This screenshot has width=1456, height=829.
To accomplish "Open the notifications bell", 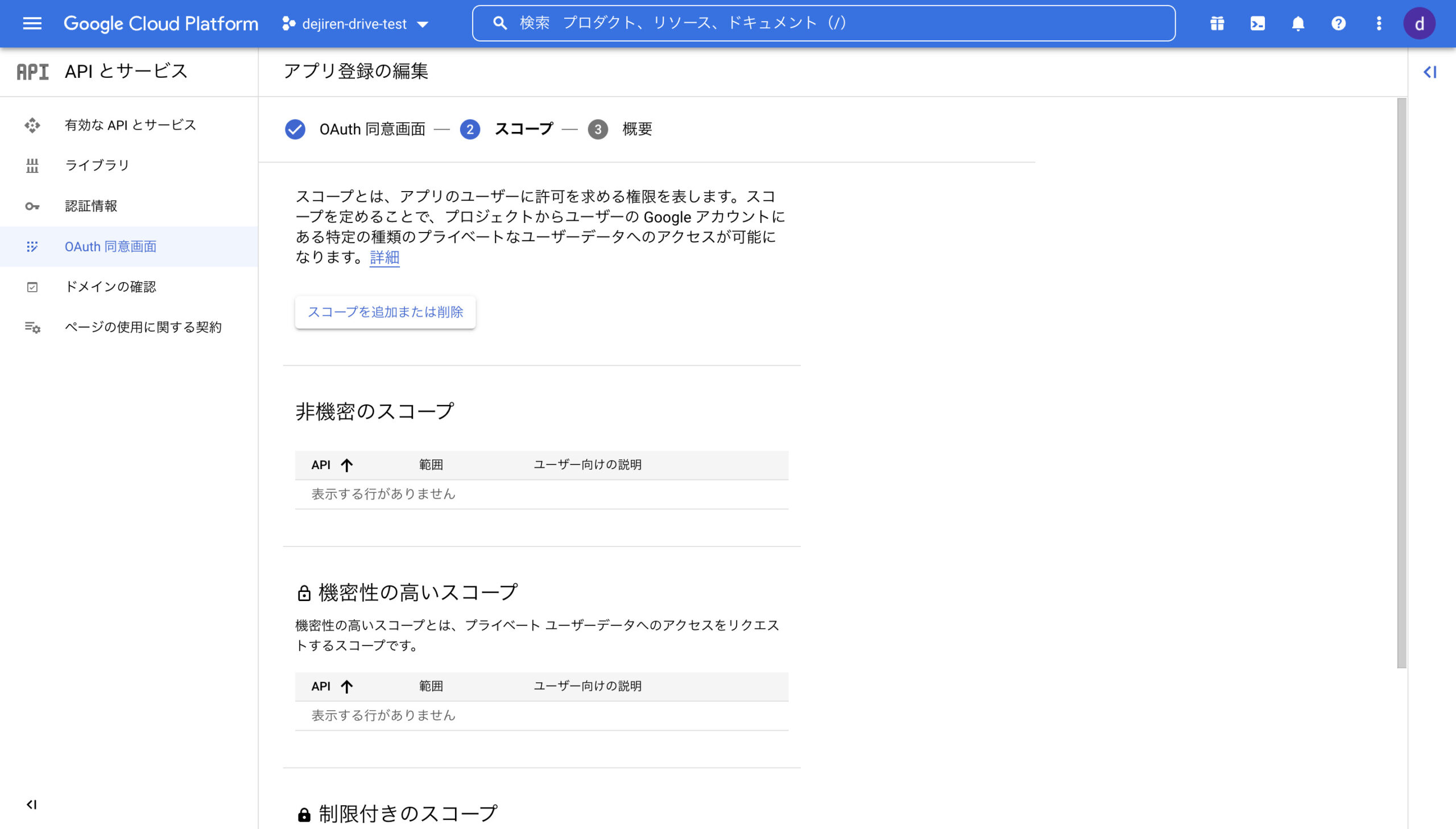I will click(x=1298, y=23).
